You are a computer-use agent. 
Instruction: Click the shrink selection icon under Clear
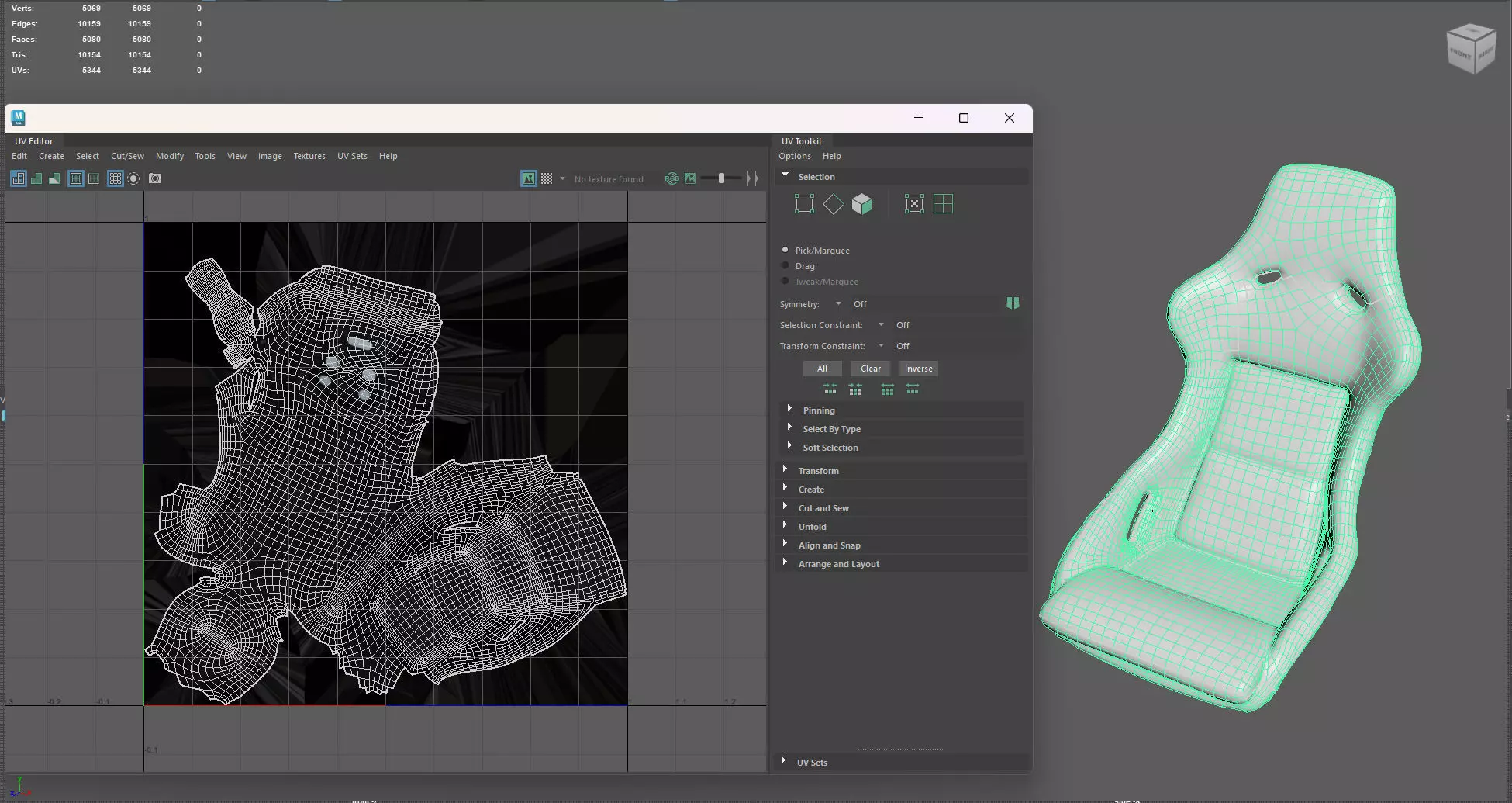pyautogui.click(x=855, y=389)
